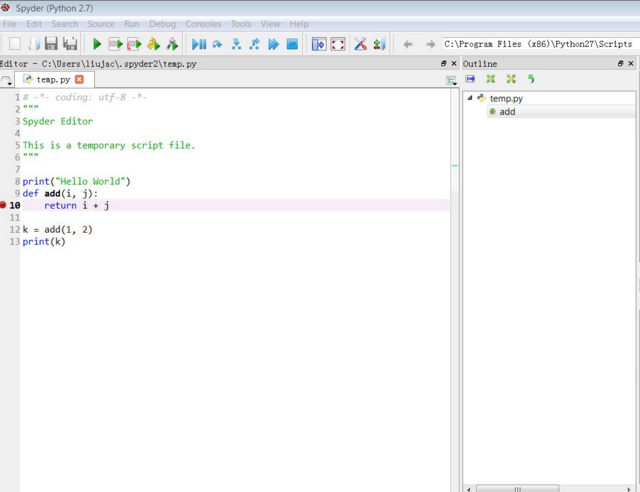Open the Edit menu

34,24
